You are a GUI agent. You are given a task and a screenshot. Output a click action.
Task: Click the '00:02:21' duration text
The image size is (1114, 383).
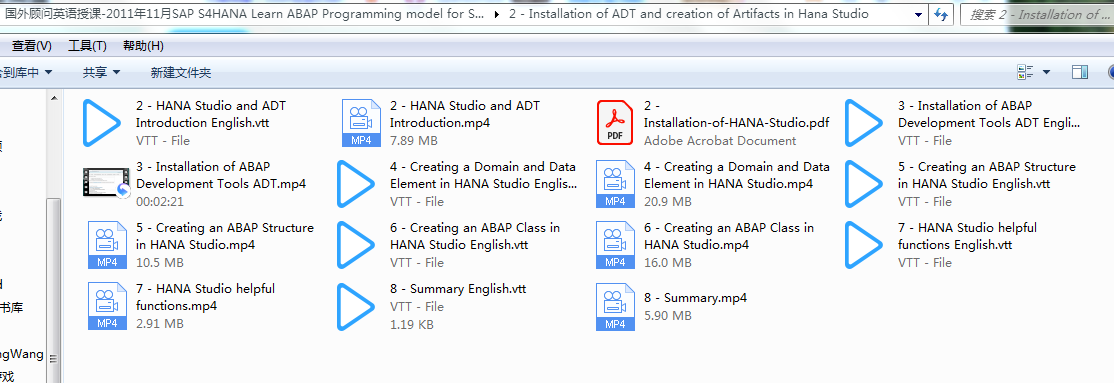161,202
